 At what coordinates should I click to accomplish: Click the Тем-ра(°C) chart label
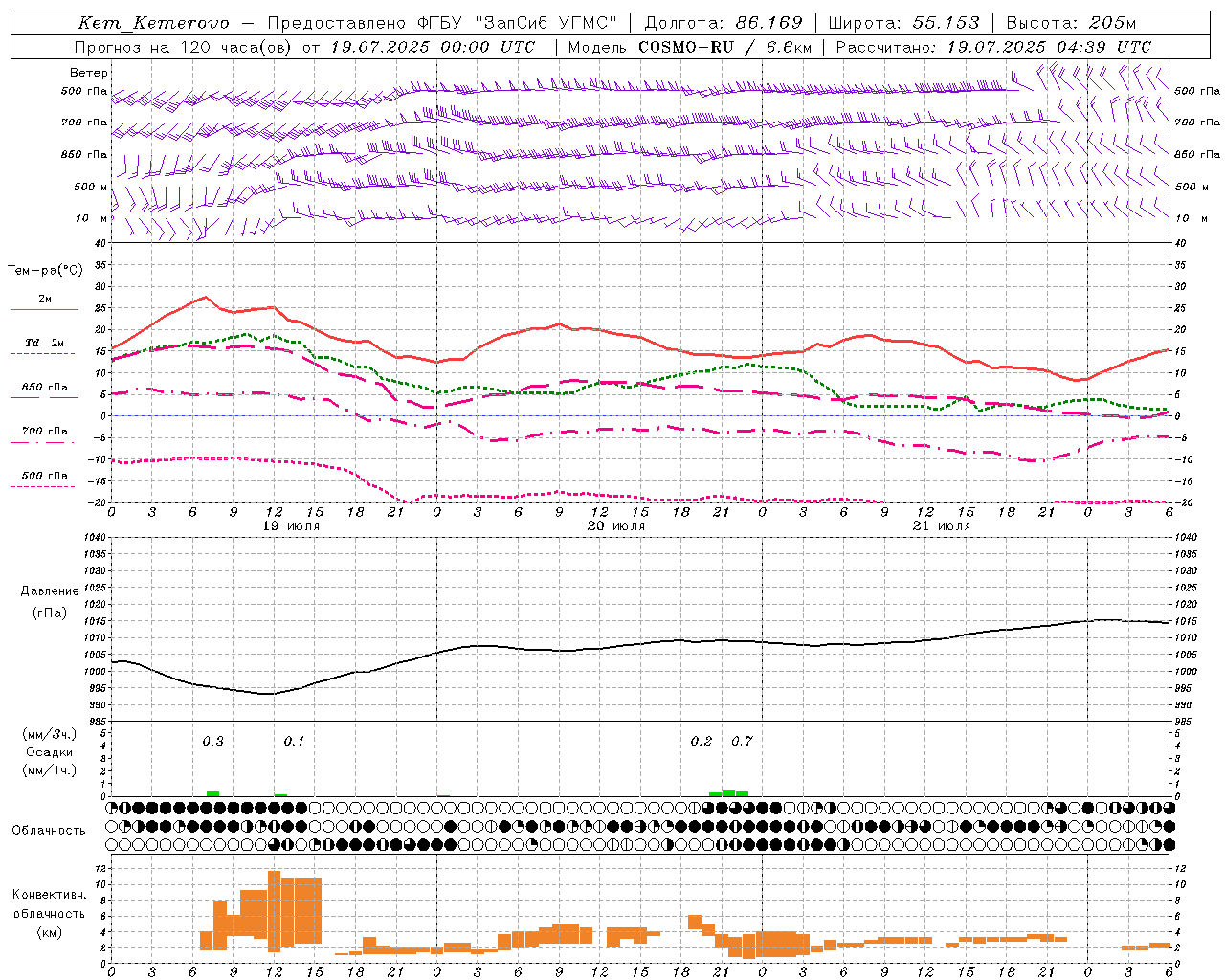(45, 271)
